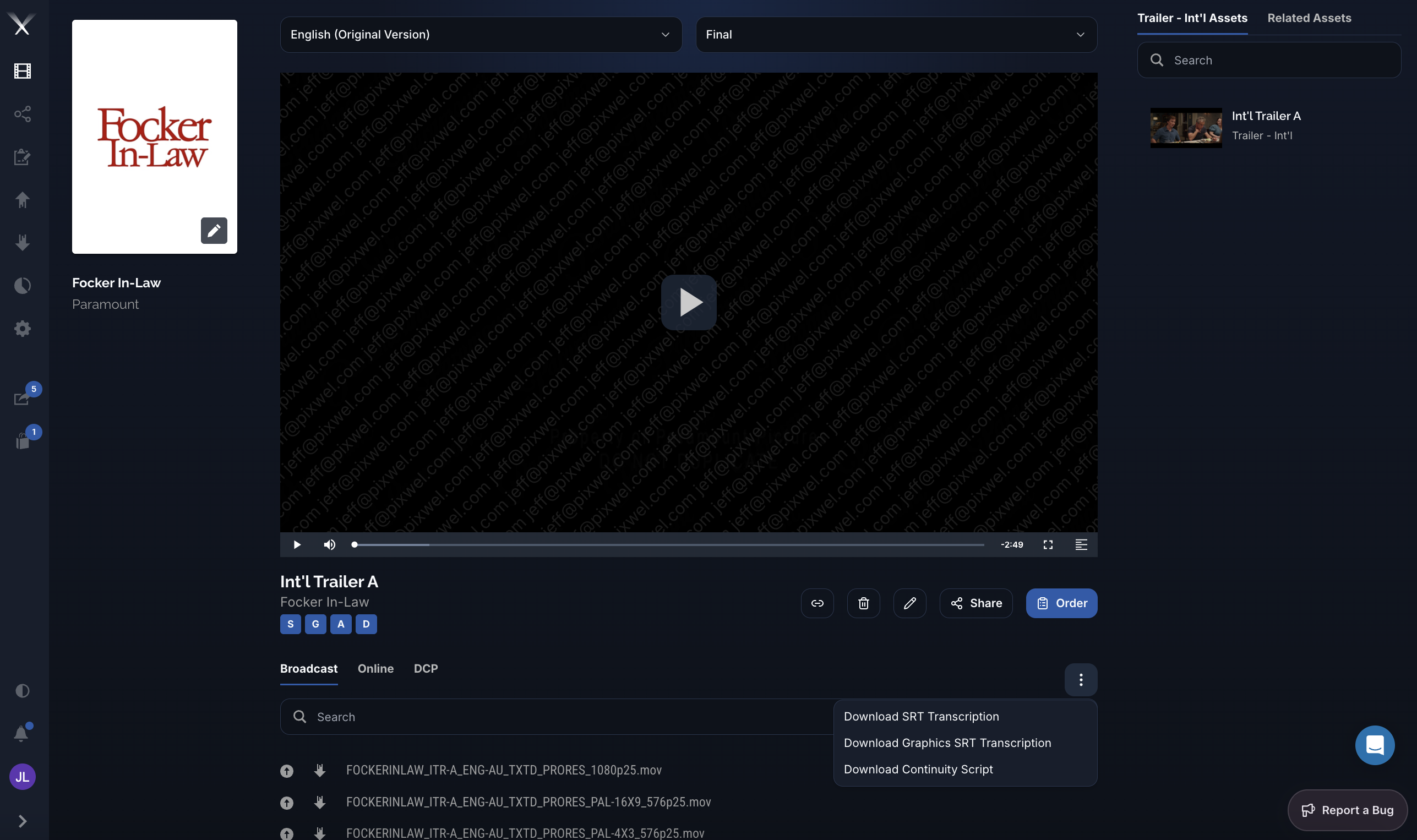The height and width of the screenshot is (840, 1417).
Task: Open the Final version dropdown
Action: point(896,35)
